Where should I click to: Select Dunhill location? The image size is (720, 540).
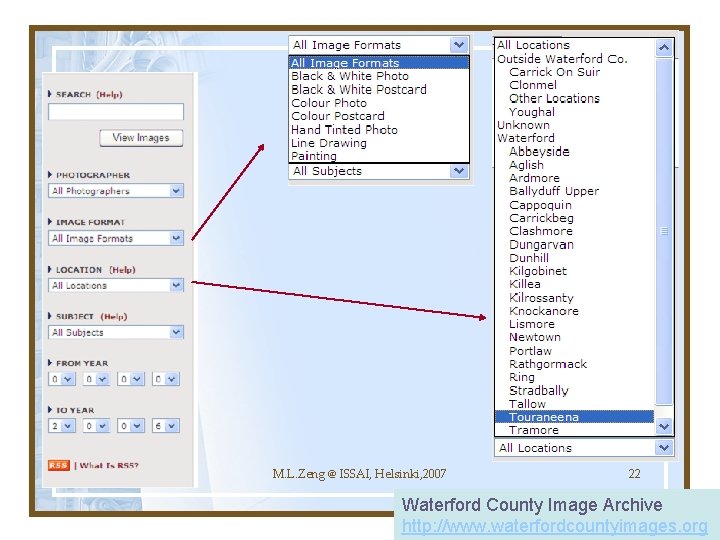click(x=574, y=258)
